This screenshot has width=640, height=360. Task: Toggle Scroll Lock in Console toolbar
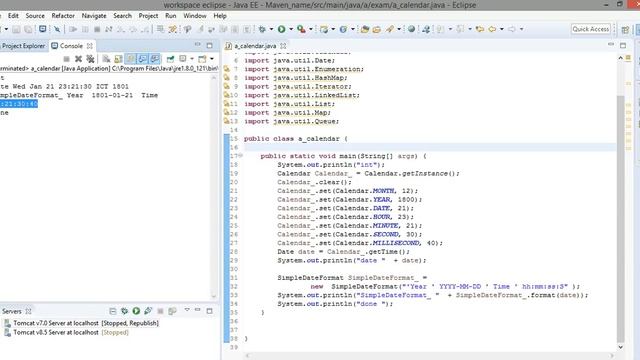[x=118, y=59]
